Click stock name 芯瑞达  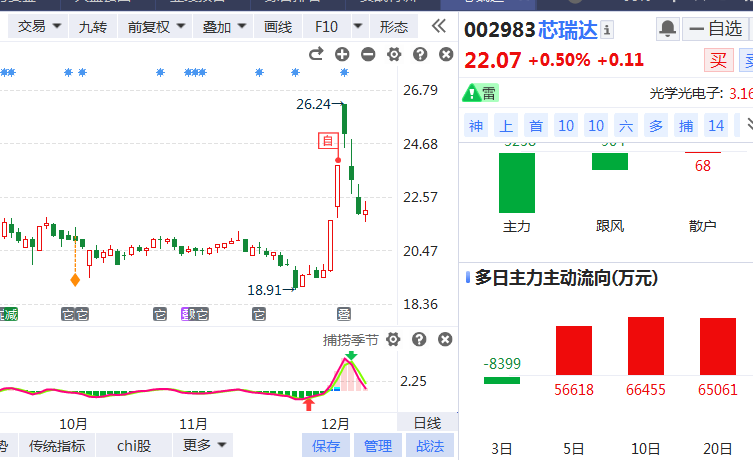click(568, 30)
